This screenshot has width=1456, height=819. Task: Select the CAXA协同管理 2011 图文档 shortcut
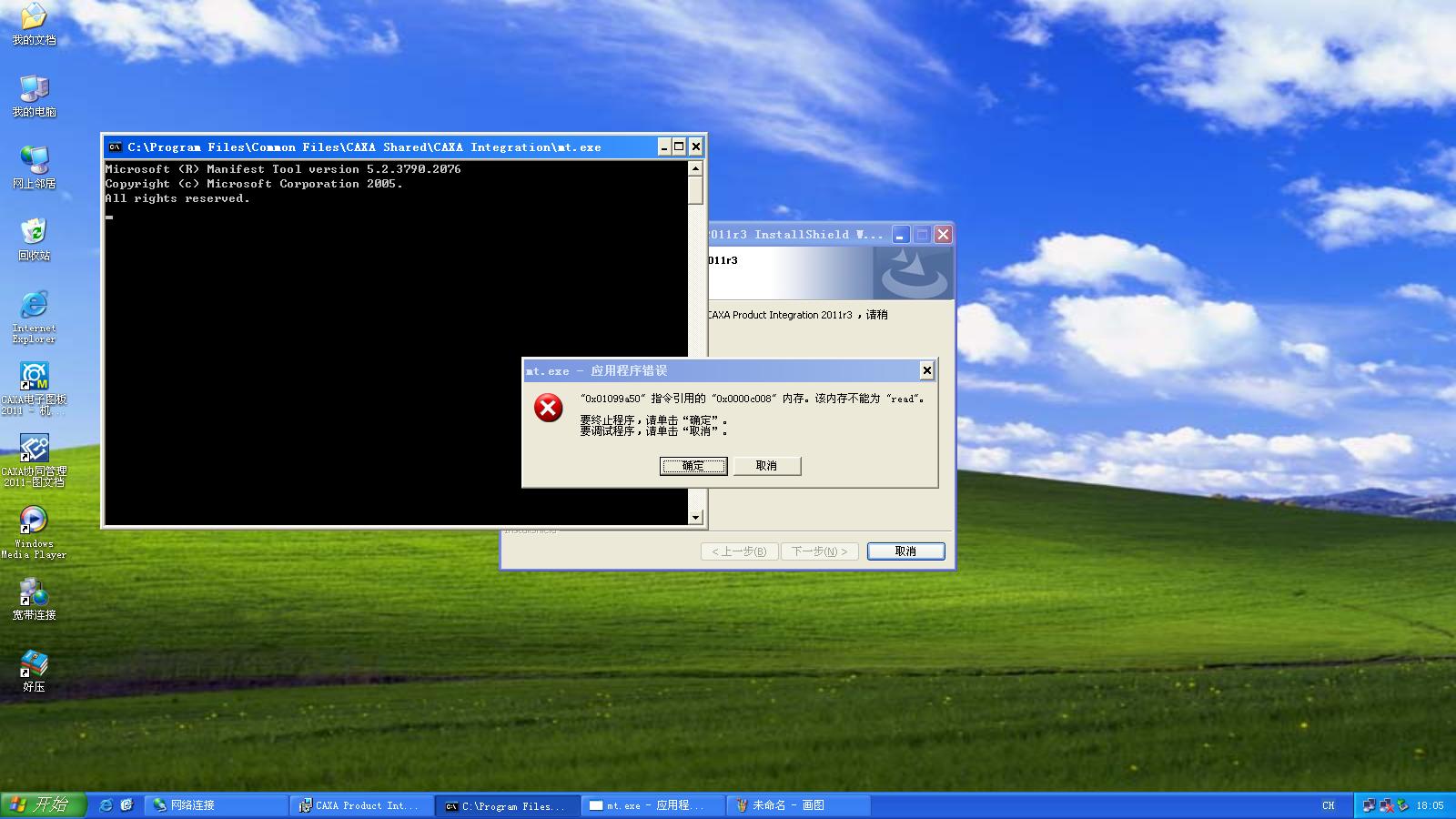tap(34, 460)
